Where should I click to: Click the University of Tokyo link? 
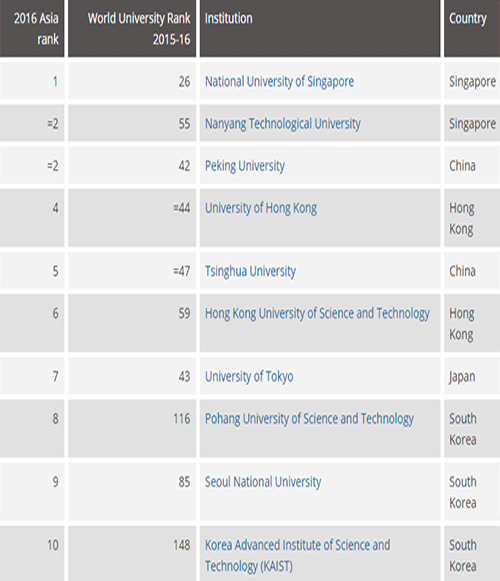click(x=249, y=377)
